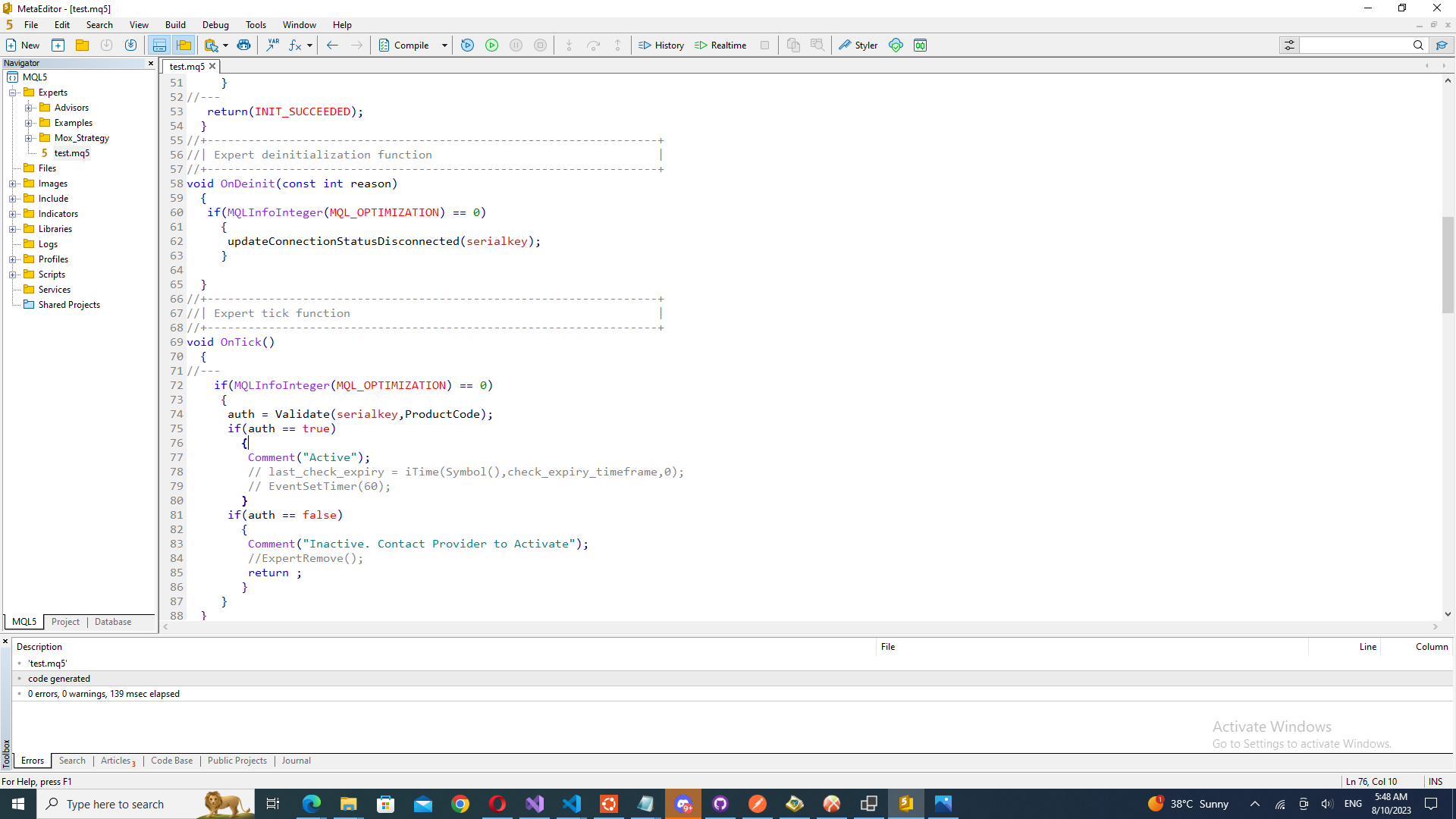The image size is (1456, 819).
Task: Start debugging on history data
Action: (467, 45)
